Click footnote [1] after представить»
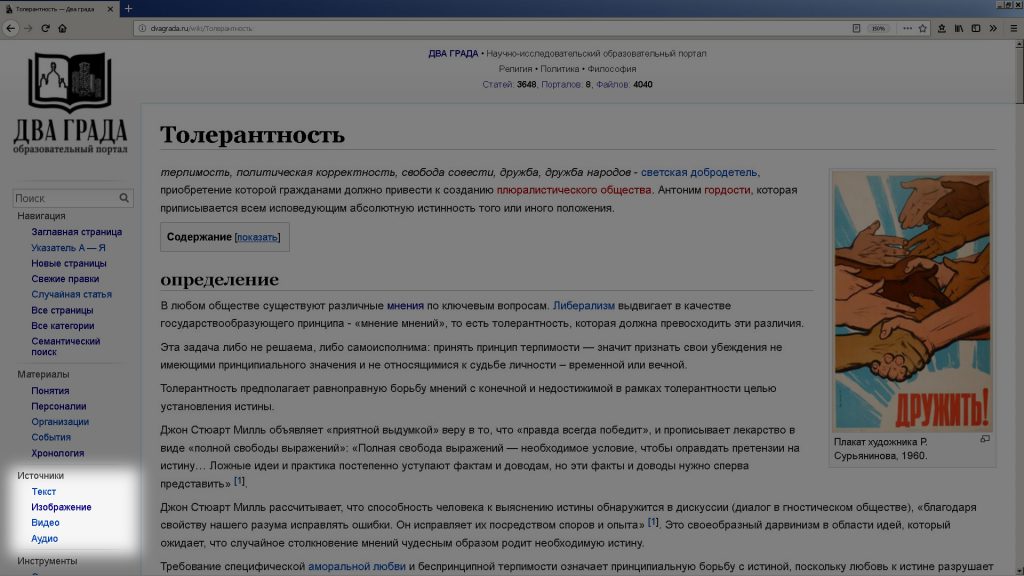This screenshot has width=1024, height=576. (239, 481)
